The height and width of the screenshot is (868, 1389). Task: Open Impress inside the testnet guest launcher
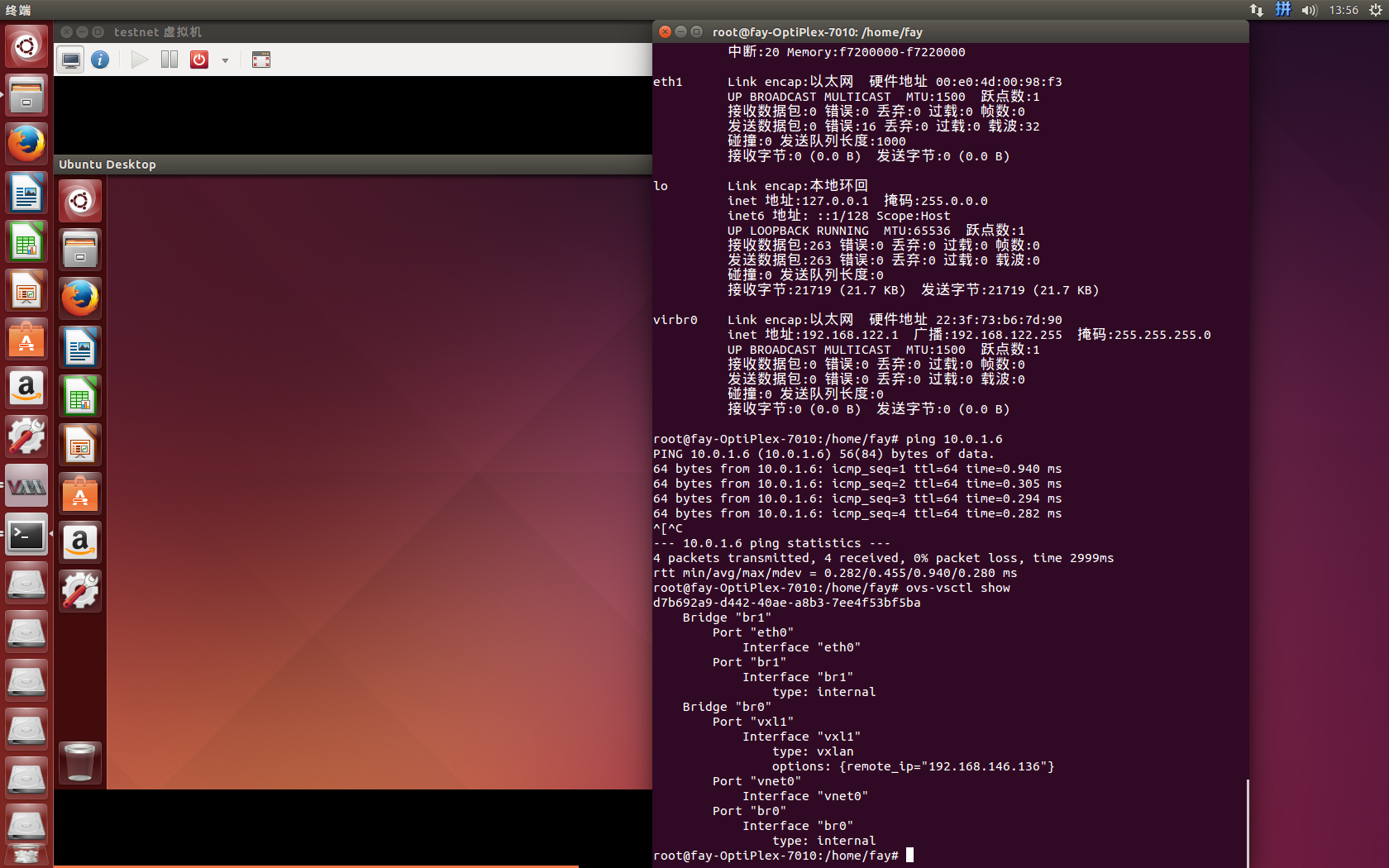[80, 445]
